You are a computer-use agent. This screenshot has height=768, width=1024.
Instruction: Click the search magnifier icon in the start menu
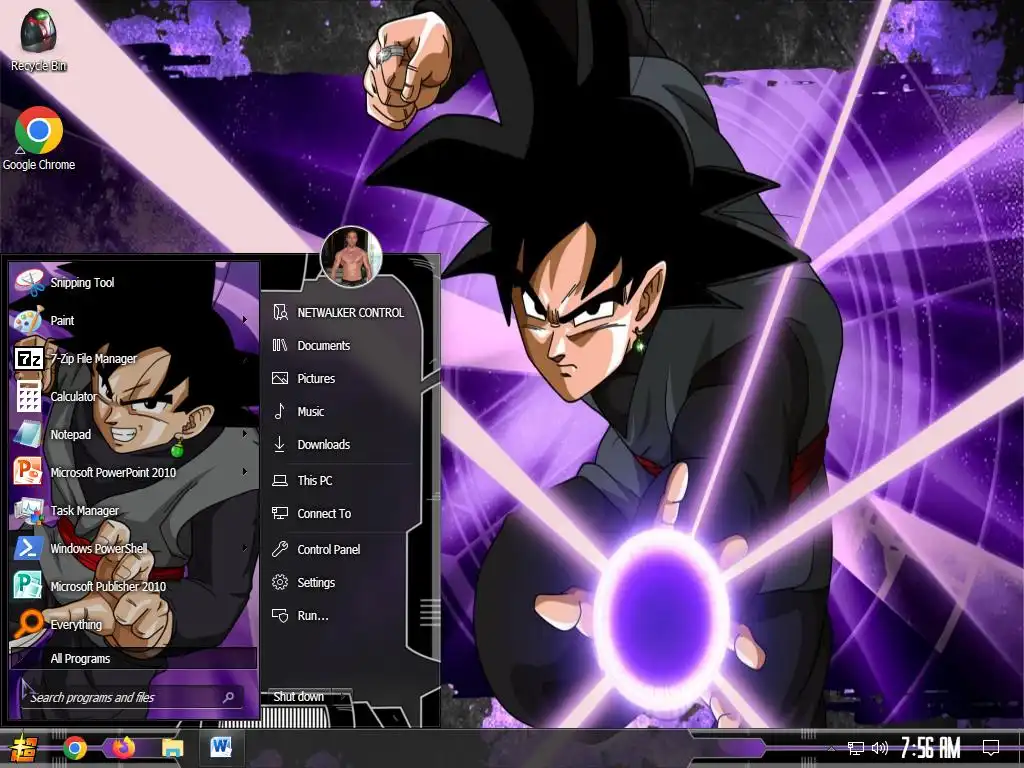point(229,697)
